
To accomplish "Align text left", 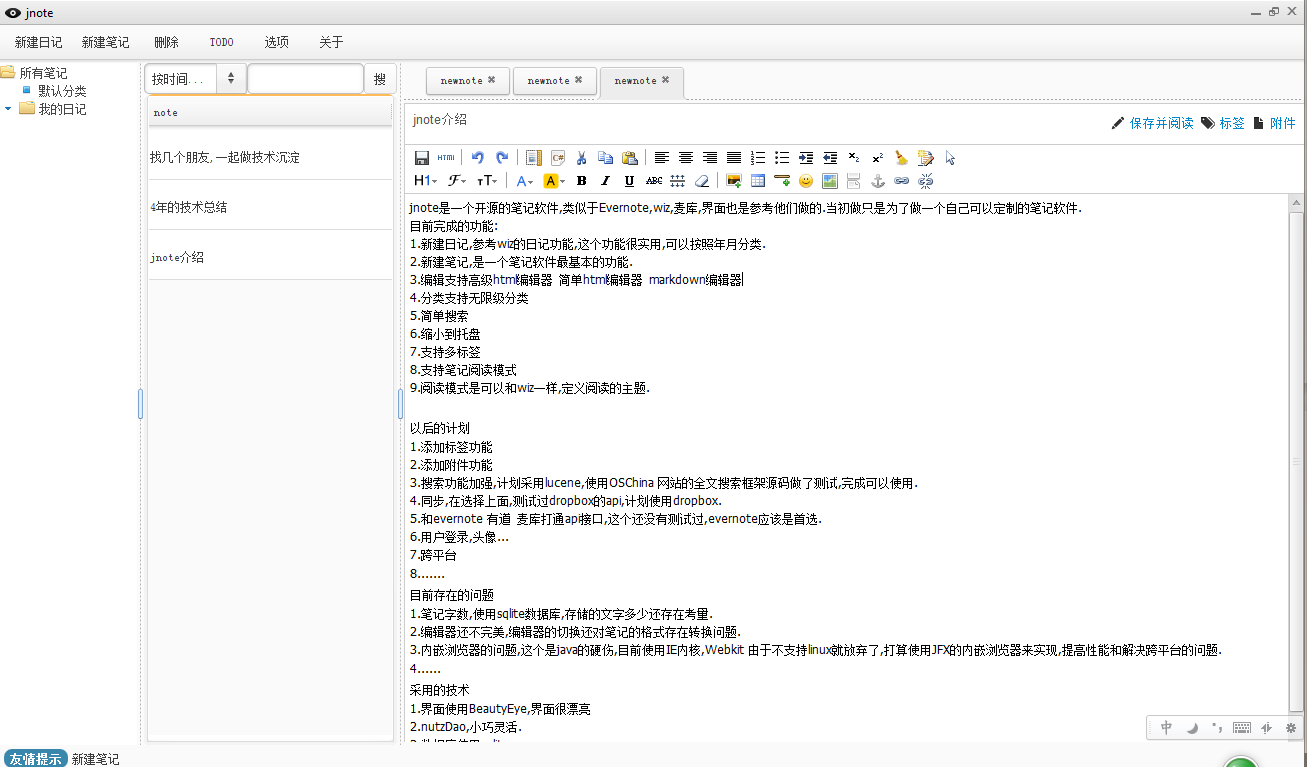I will click(x=661, y=158).
